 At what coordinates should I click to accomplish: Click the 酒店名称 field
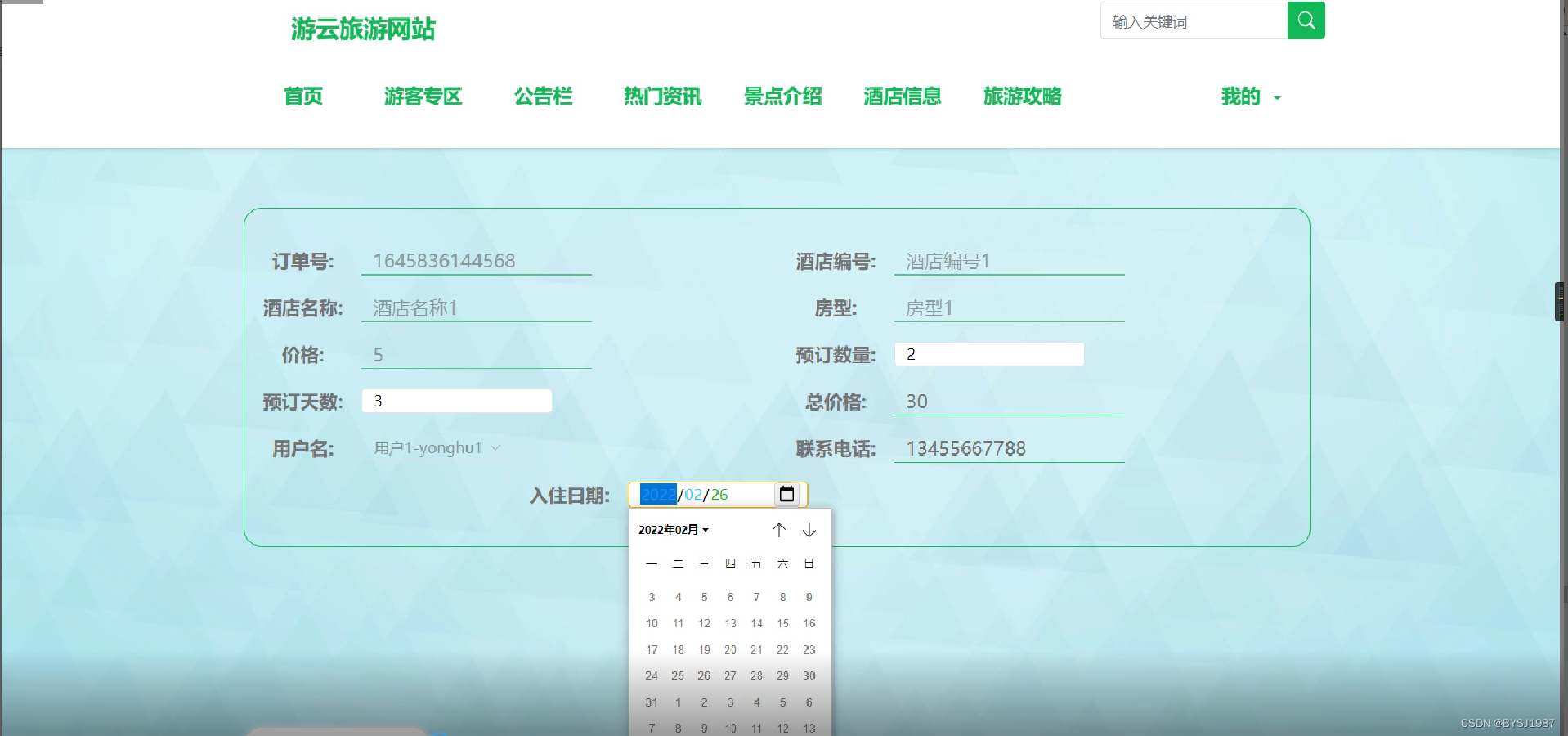(477, 307)
